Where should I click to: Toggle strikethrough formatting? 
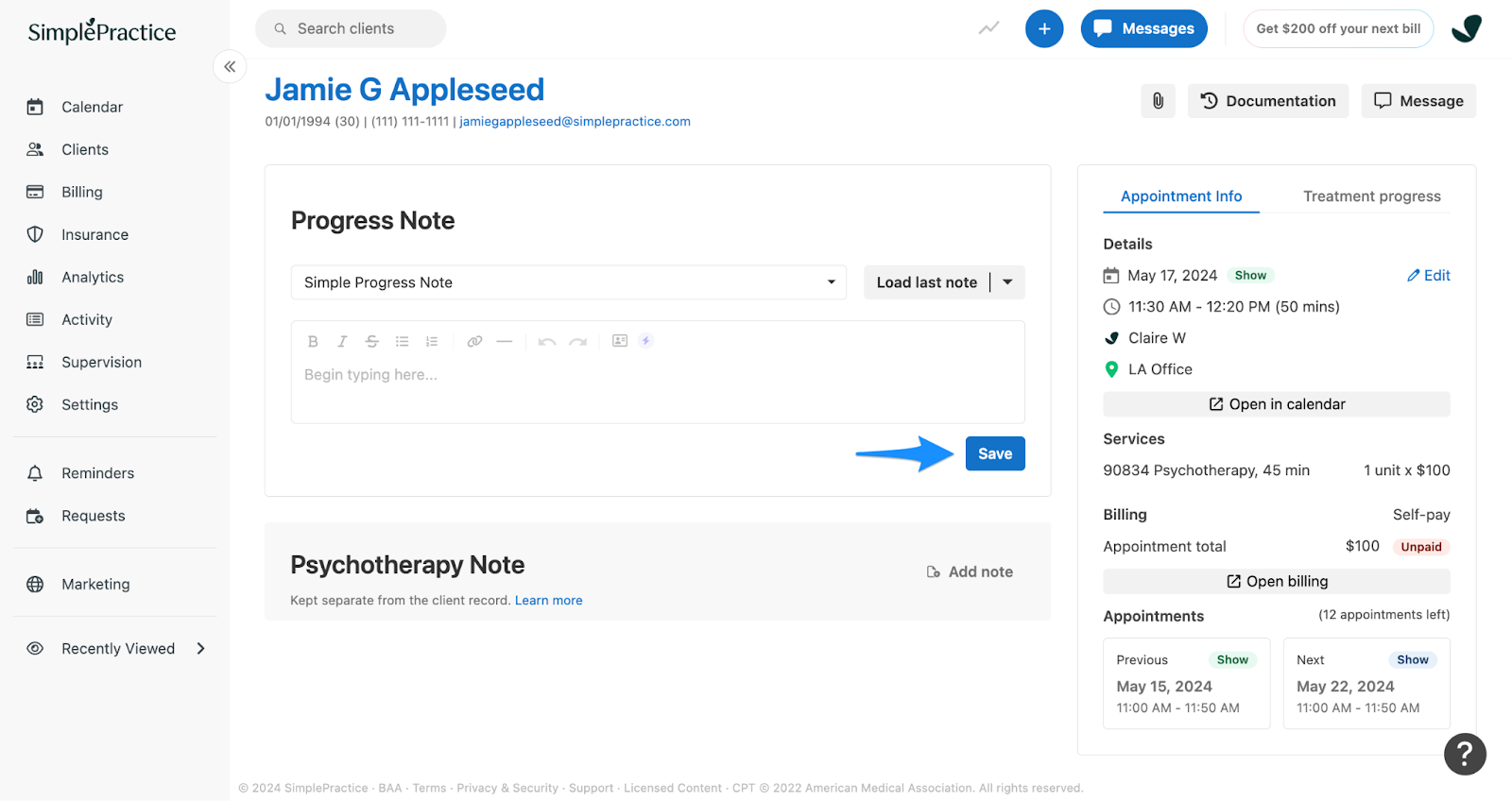pyautogui.click(x=371, y=341)
